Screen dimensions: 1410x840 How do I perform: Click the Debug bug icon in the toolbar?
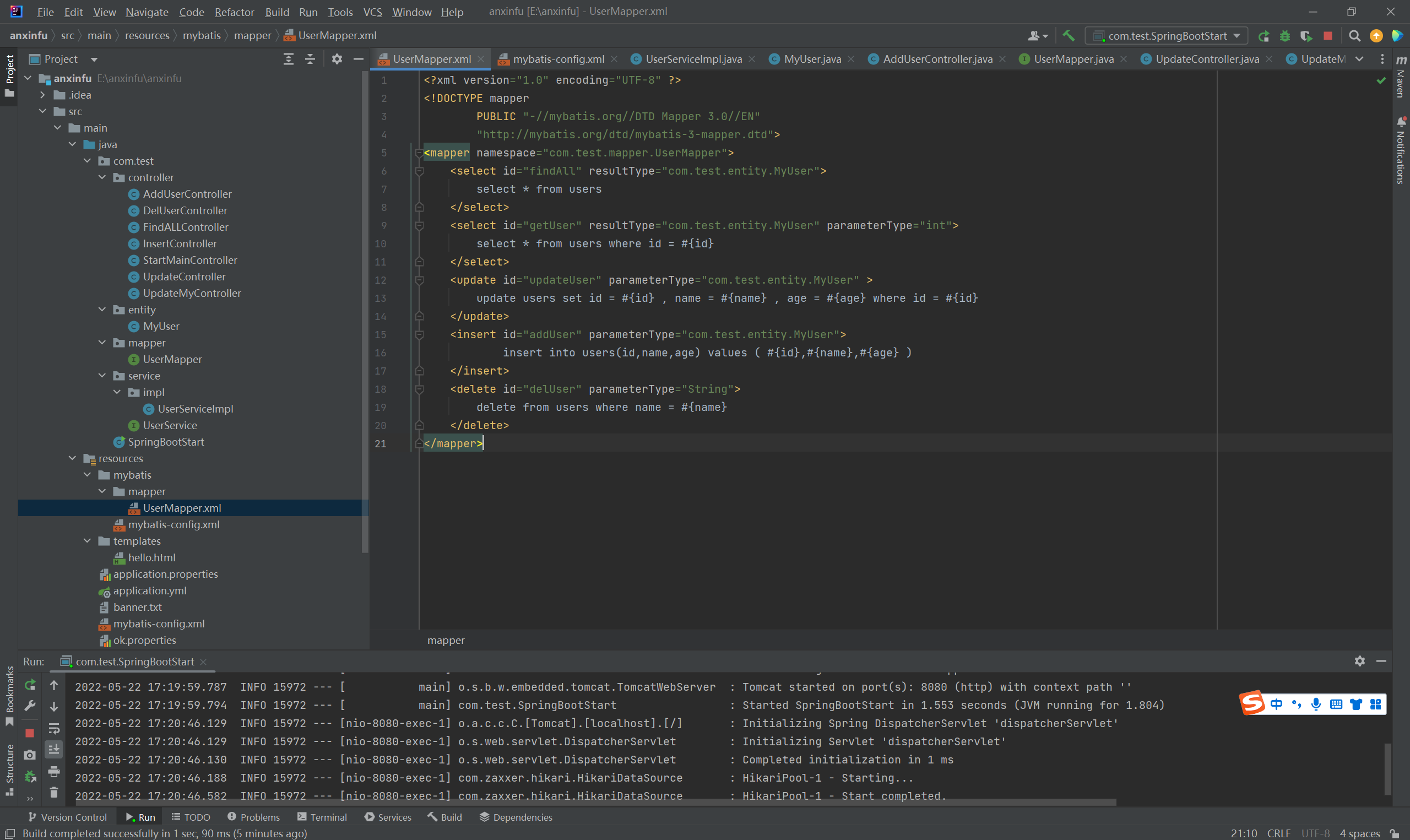(x=1284, y=36)
